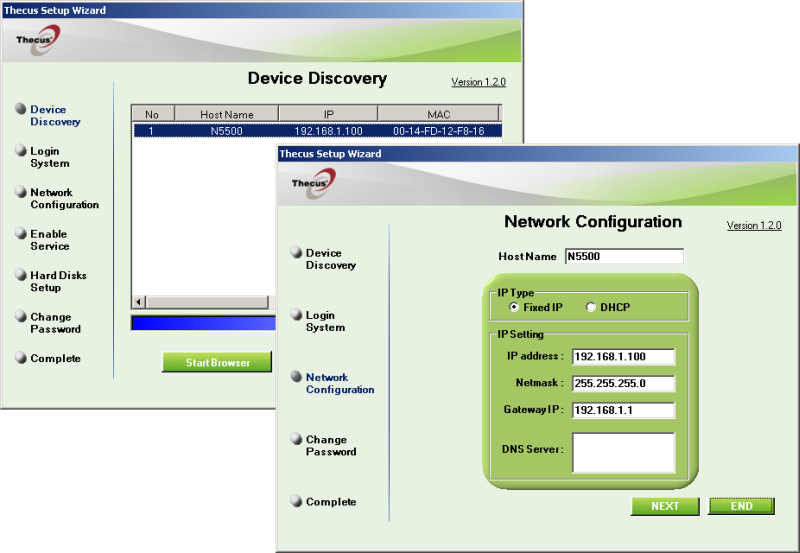
Task: Click the NEXT button
Action: 665,506
